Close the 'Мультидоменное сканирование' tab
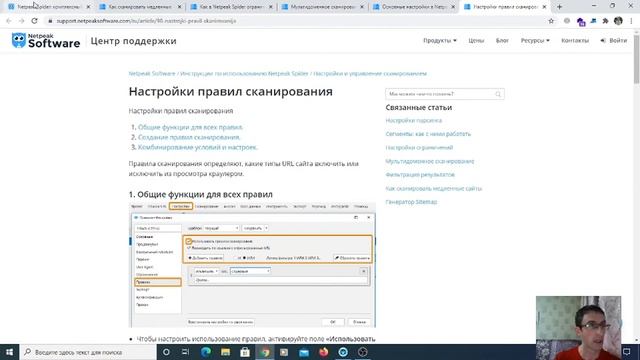Image resolution: width=640 pixels, height=360 pixels. coord(362,7)
